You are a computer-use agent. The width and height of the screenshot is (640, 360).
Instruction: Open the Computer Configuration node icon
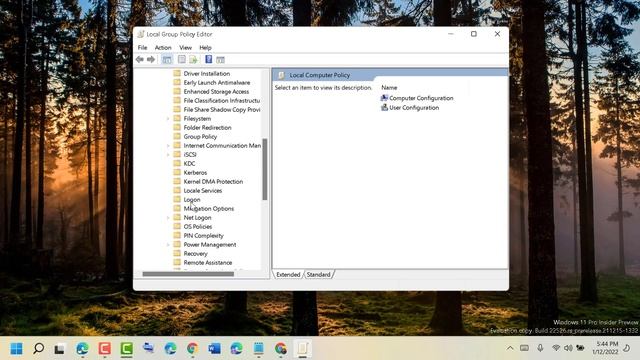pyautogui.click(x=384, y=98)
